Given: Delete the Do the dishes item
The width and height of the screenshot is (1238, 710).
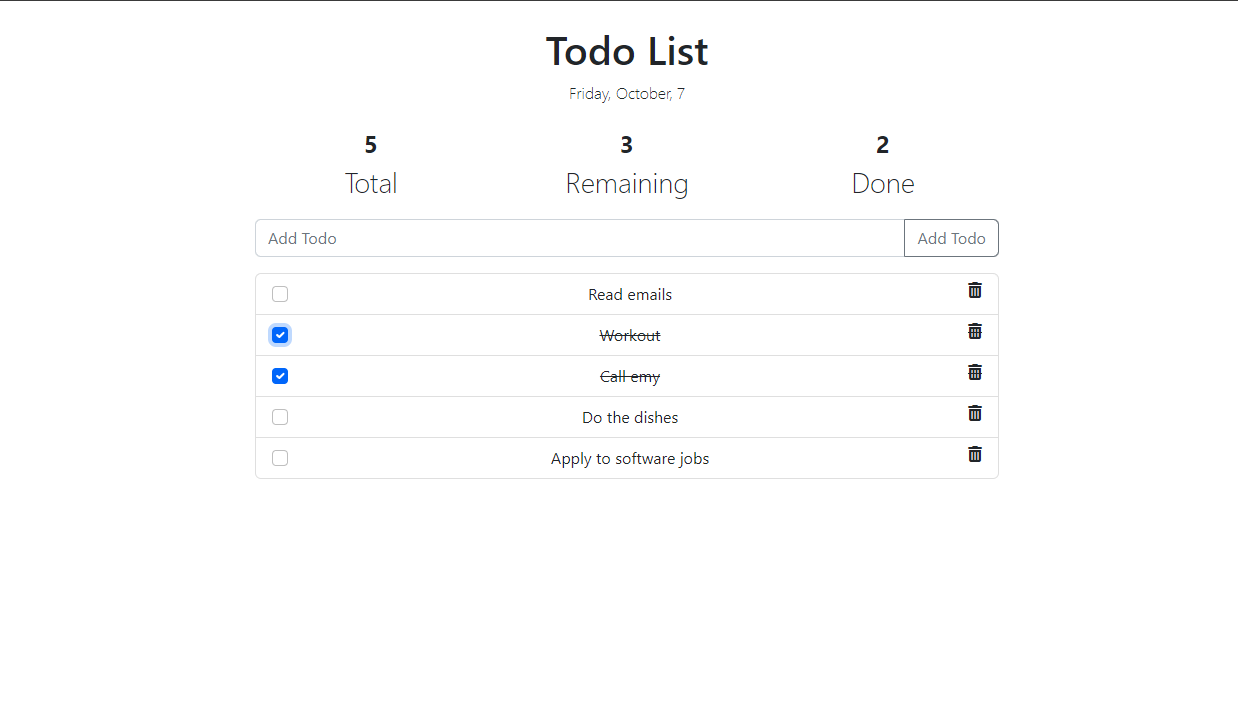Looking at the screenshot, I should pyautogui.click(x=975, y=413).
